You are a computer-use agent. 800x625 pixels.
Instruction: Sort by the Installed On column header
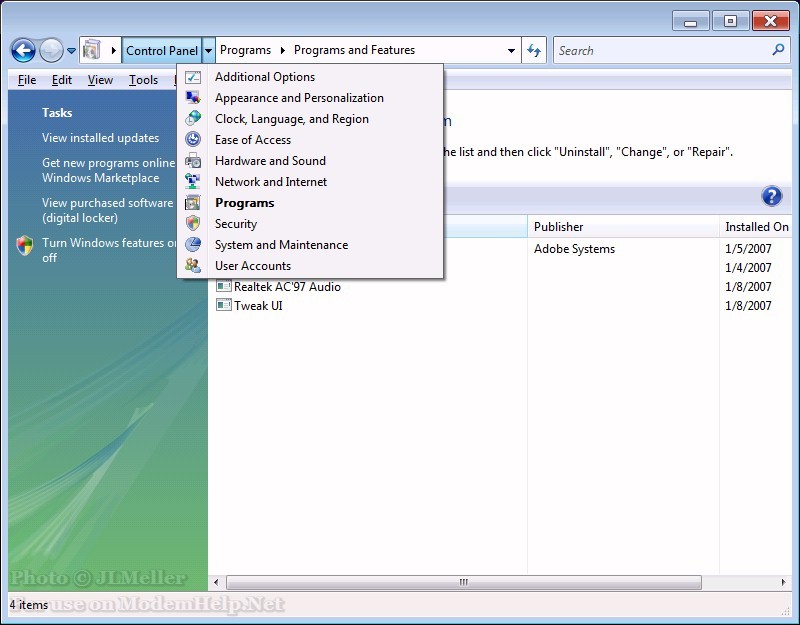click(x=756, y=227)
